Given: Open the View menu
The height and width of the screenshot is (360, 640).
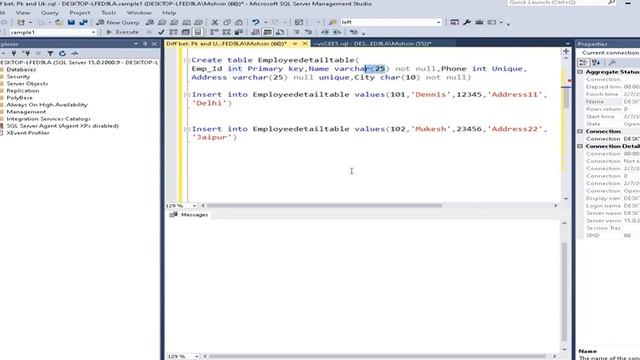Looking at the screenshot, I should [x=23, y=13].
